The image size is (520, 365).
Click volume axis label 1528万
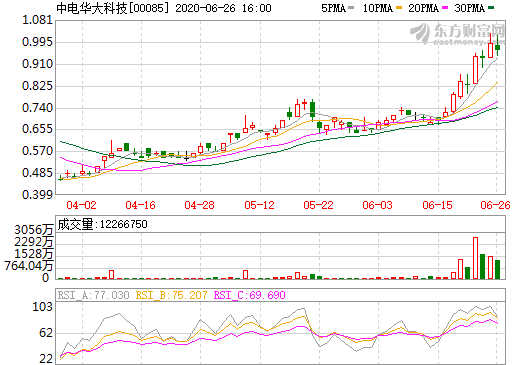(34, 254)
